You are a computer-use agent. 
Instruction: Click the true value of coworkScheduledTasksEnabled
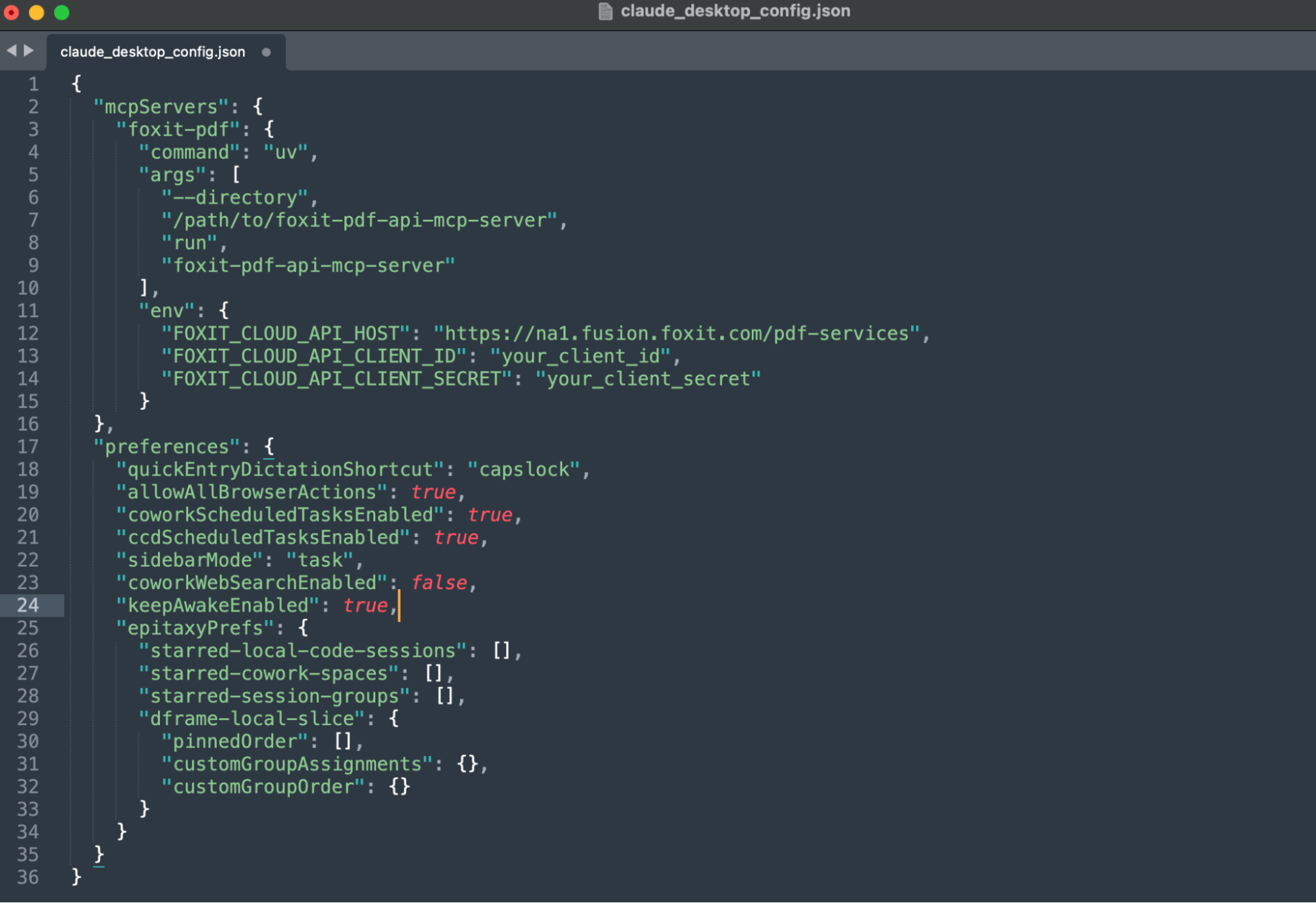tap(490, 515)
